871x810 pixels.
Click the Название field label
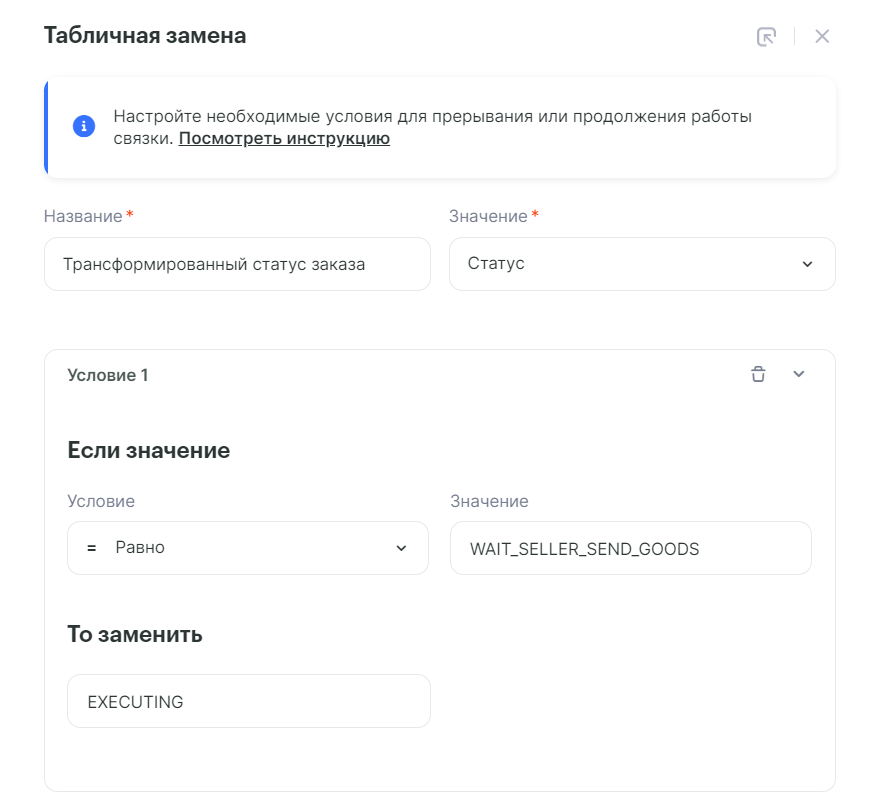(83, 216)
